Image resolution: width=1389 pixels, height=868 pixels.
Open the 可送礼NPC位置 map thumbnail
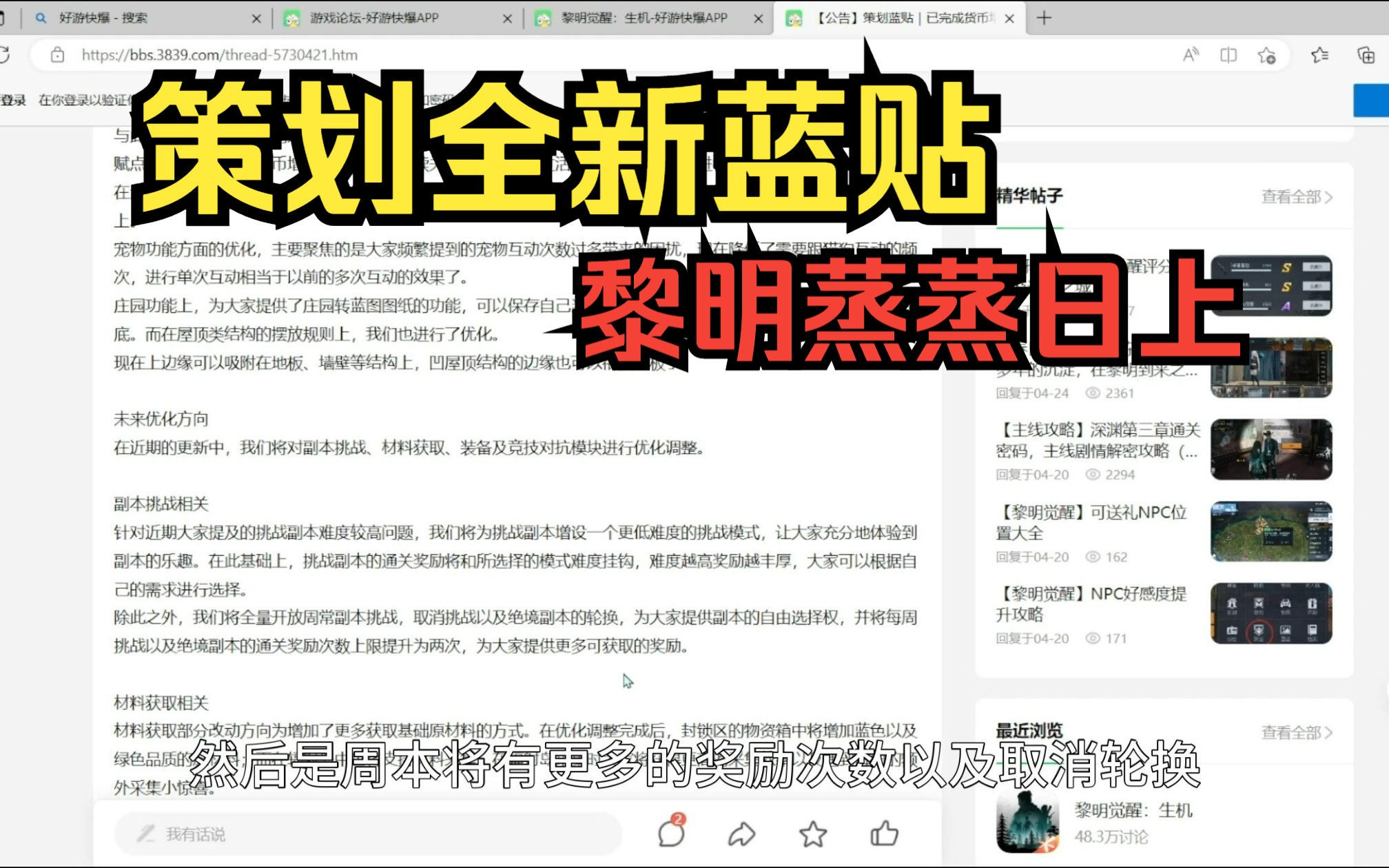(1271, 531)
